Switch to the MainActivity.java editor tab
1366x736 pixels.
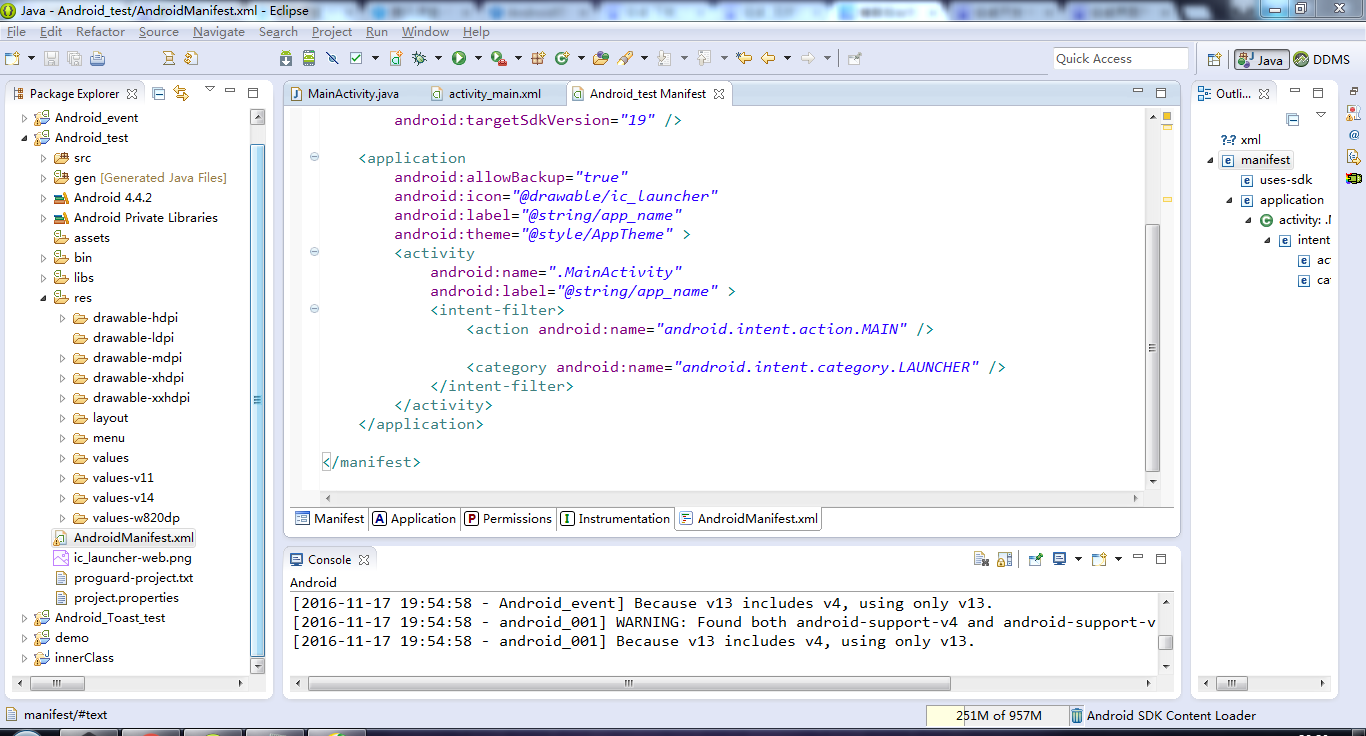point(353,94)
